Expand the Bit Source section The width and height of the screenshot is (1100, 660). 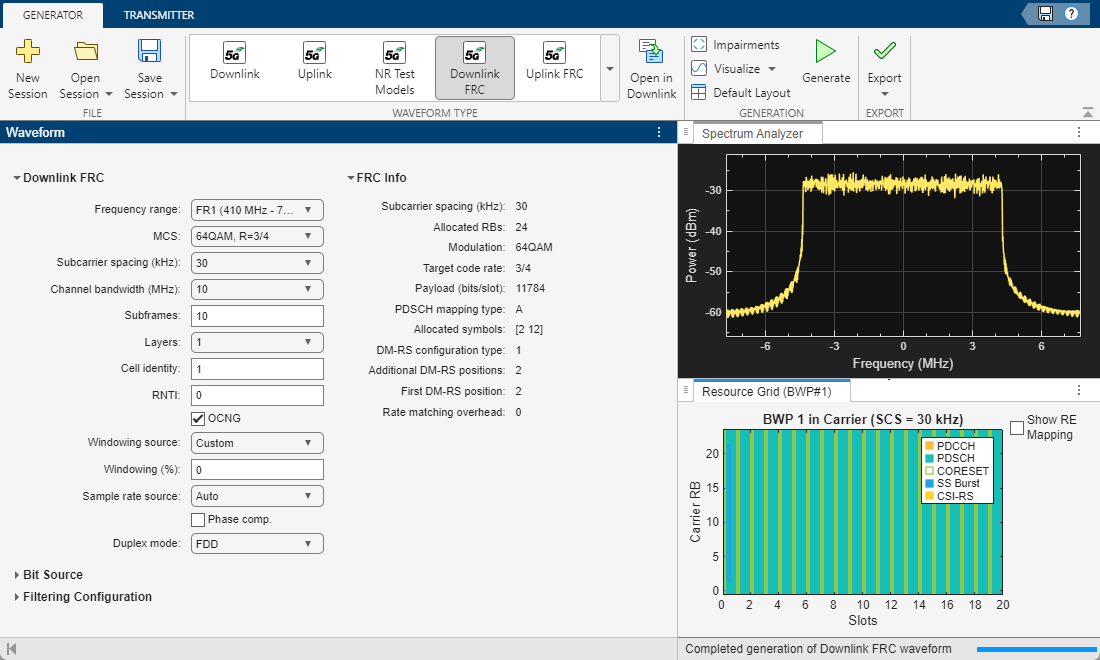[52, 575]
